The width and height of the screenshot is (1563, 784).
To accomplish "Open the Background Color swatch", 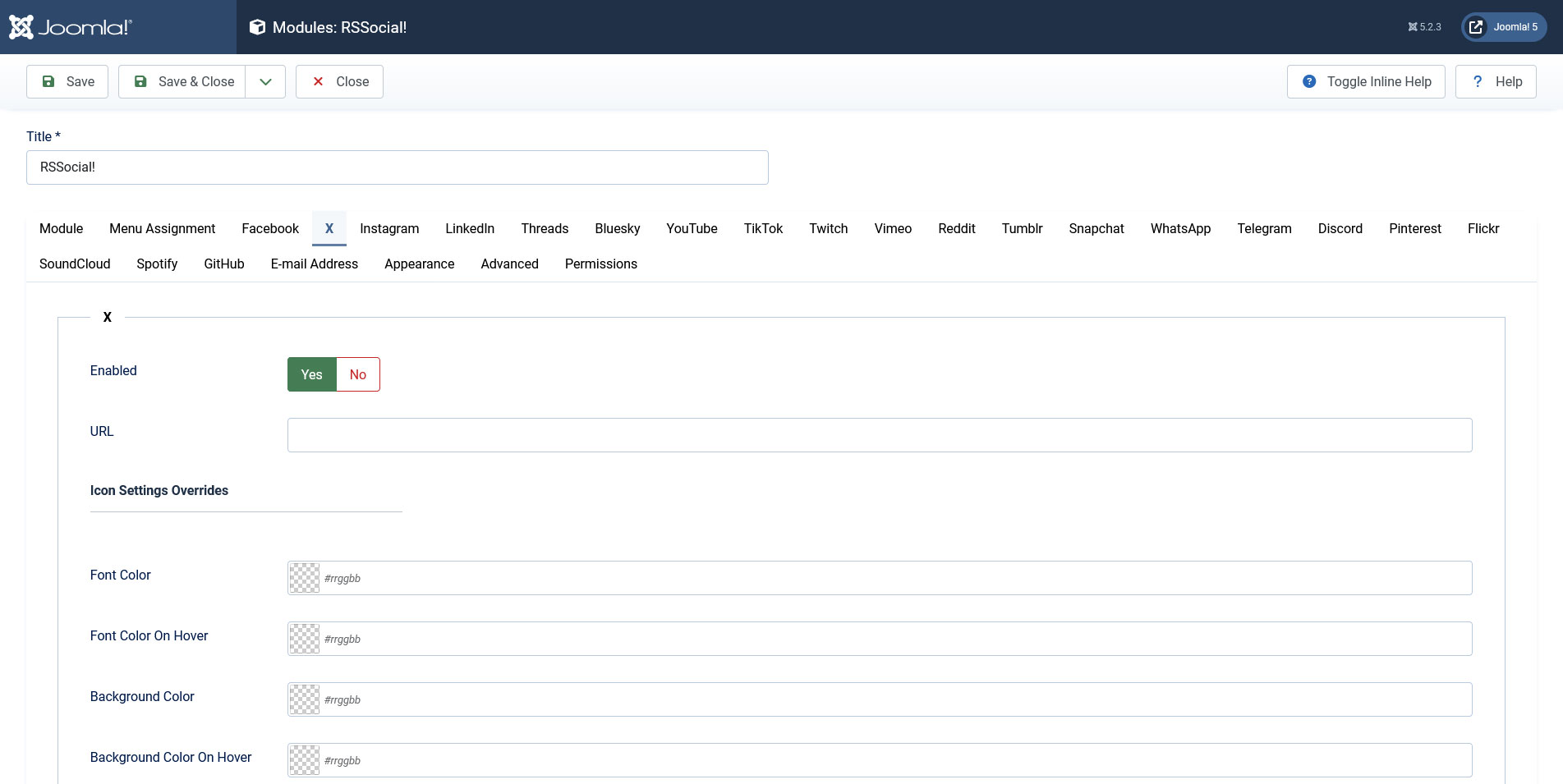I will tap(305, 699).
